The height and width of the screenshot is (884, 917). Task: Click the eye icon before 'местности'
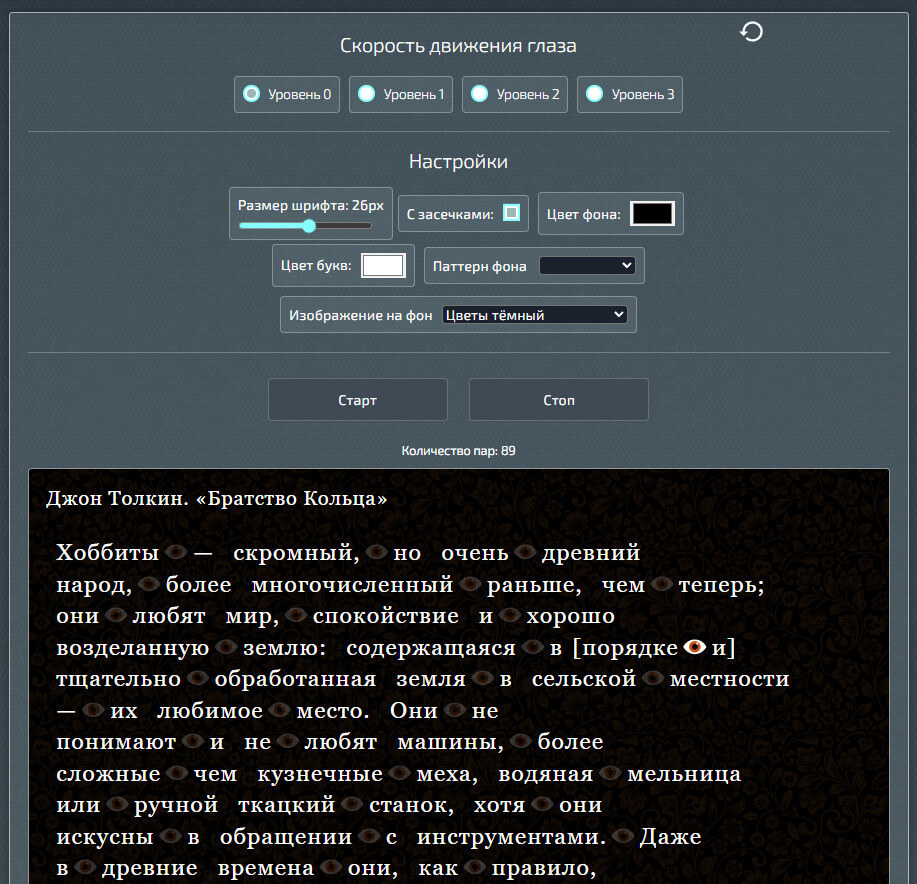(653, 678)
